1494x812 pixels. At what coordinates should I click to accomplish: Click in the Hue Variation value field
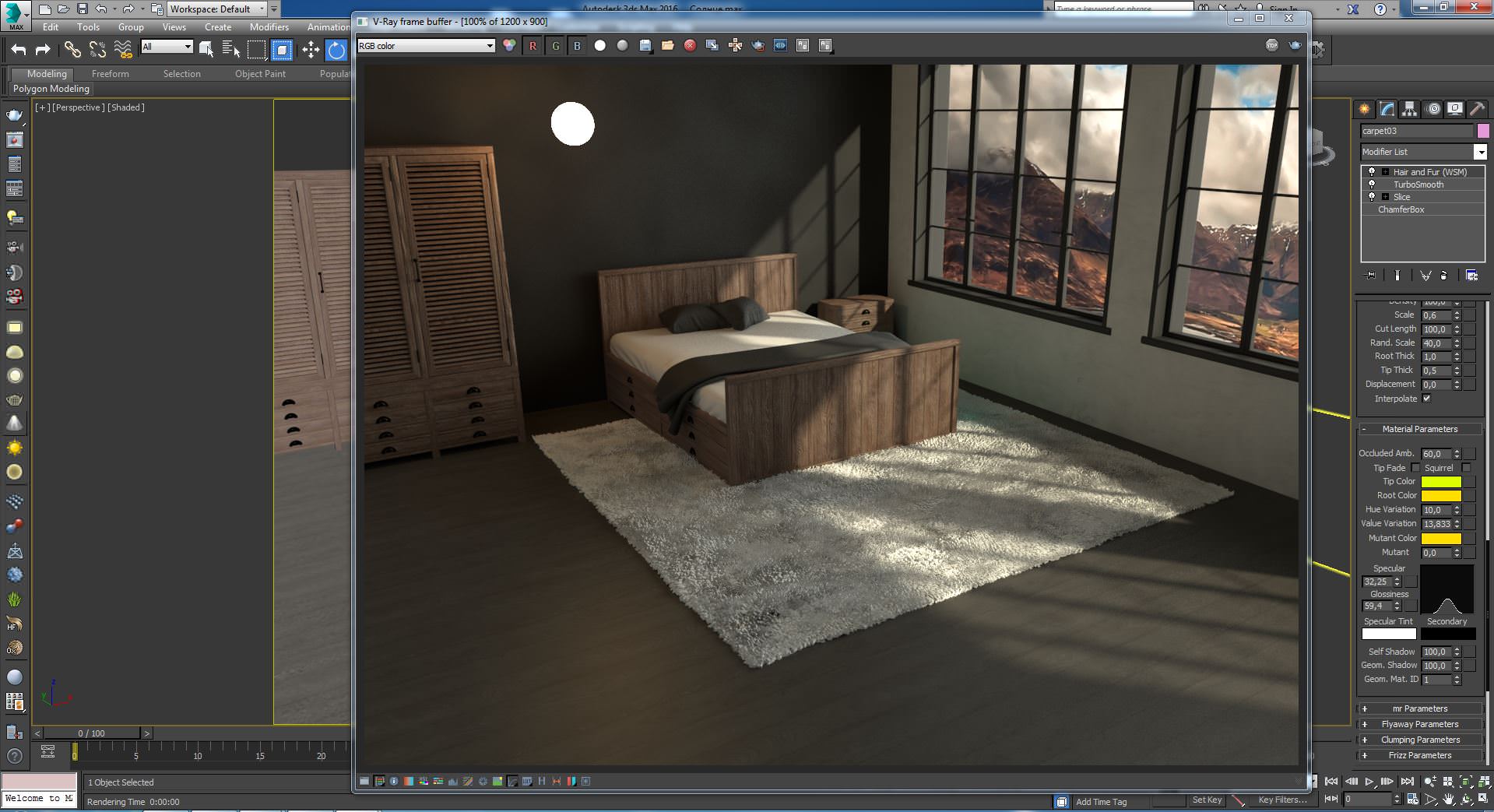pos(1436,510)
